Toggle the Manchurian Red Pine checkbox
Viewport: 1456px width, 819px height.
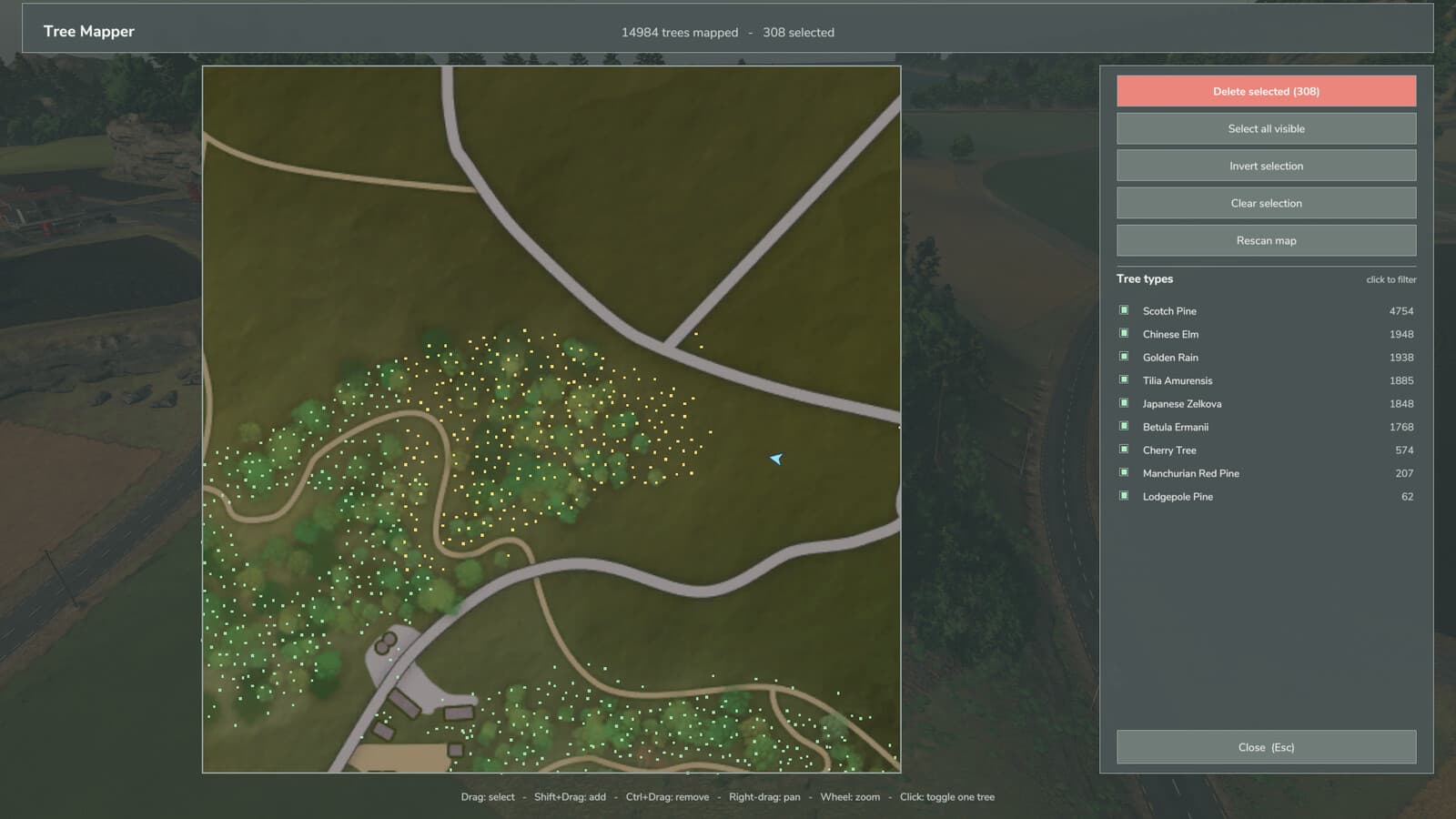(1124, 473)
